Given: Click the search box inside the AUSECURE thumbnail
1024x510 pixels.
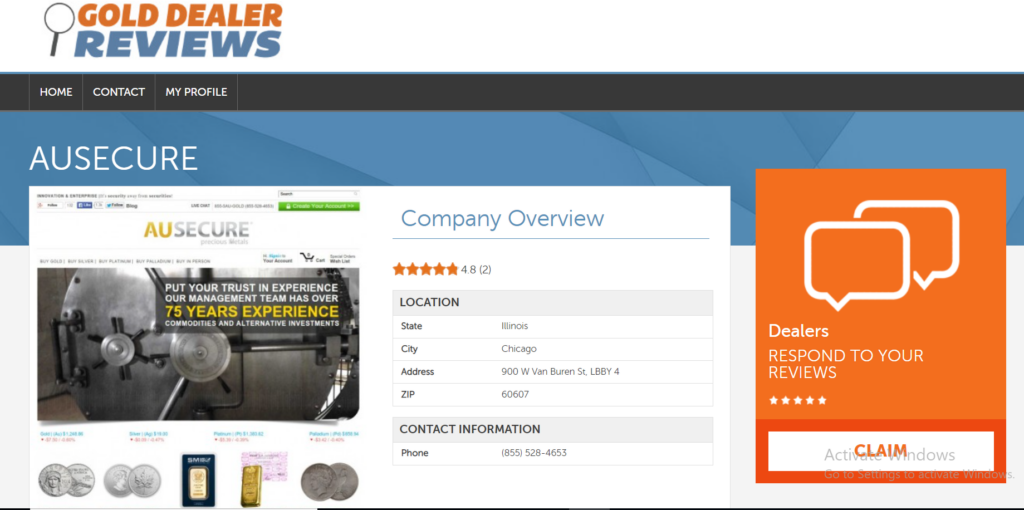Looking at the screenshot, I should (319, 194).
